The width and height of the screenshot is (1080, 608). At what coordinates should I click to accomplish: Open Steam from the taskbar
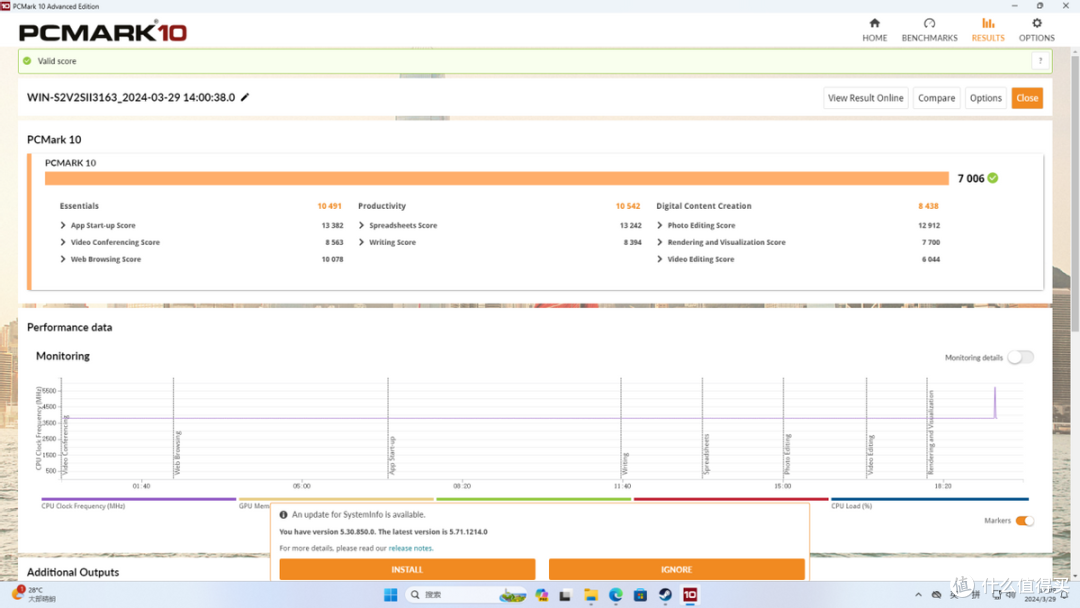665,595
